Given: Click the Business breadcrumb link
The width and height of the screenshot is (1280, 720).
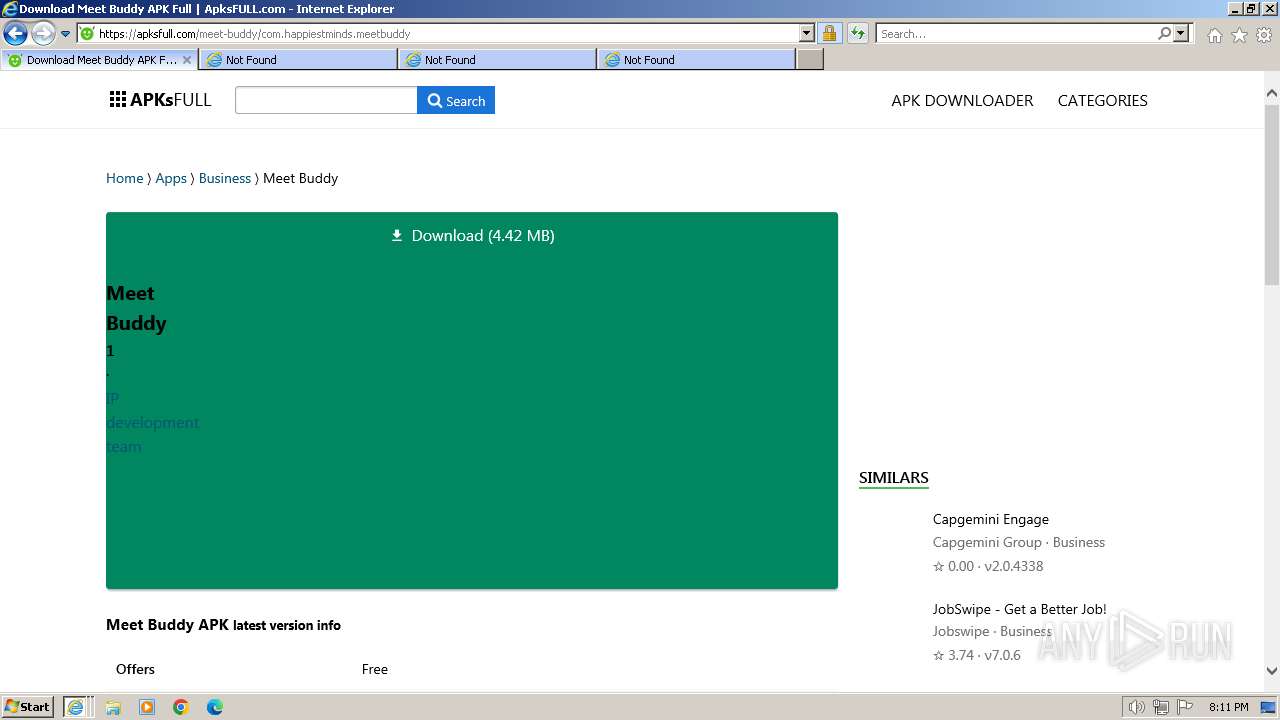Looking at the screenshot, I should pos(225,178).
